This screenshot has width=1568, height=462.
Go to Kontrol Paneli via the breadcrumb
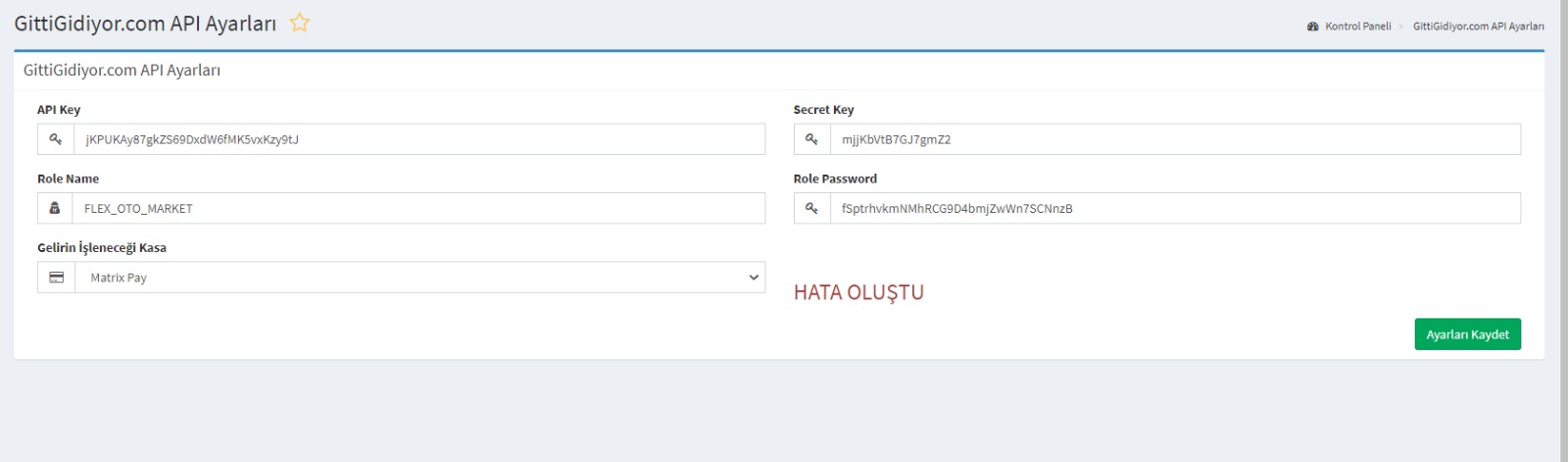[1357, 26]
